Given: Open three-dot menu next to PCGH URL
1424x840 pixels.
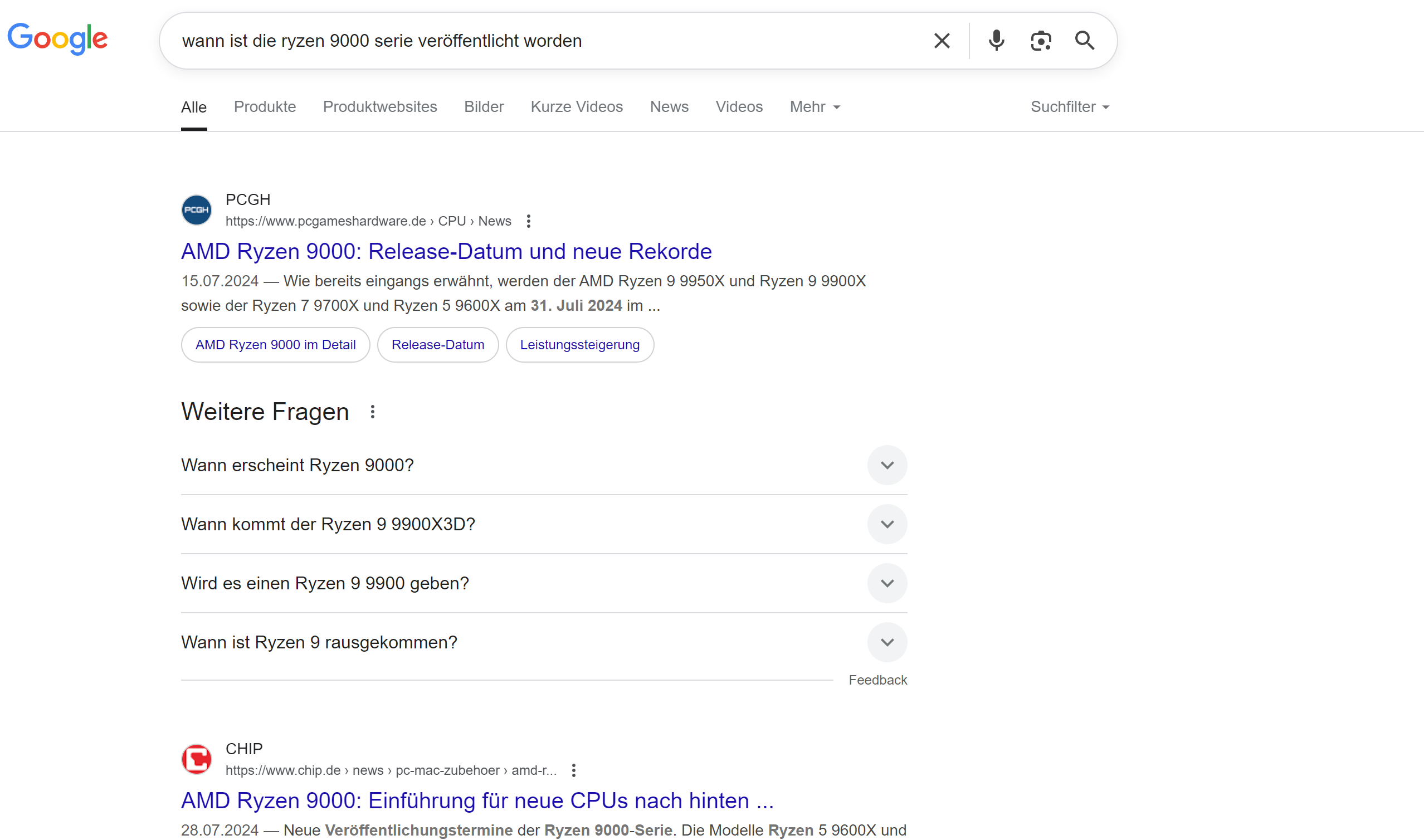Looking at the screenshot, I should pos(528,221).
